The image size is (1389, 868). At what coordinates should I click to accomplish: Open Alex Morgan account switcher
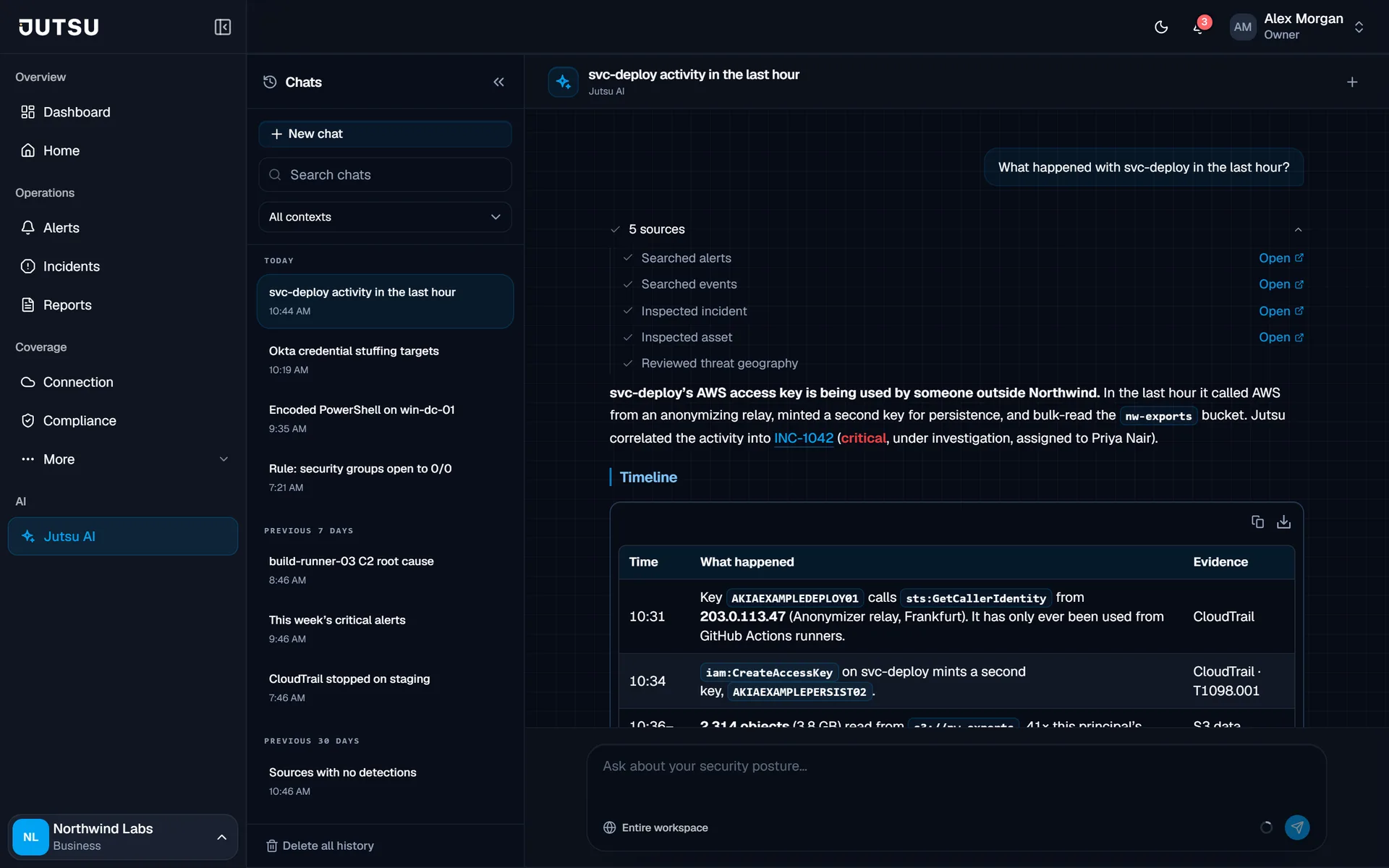coord(1298,27)
